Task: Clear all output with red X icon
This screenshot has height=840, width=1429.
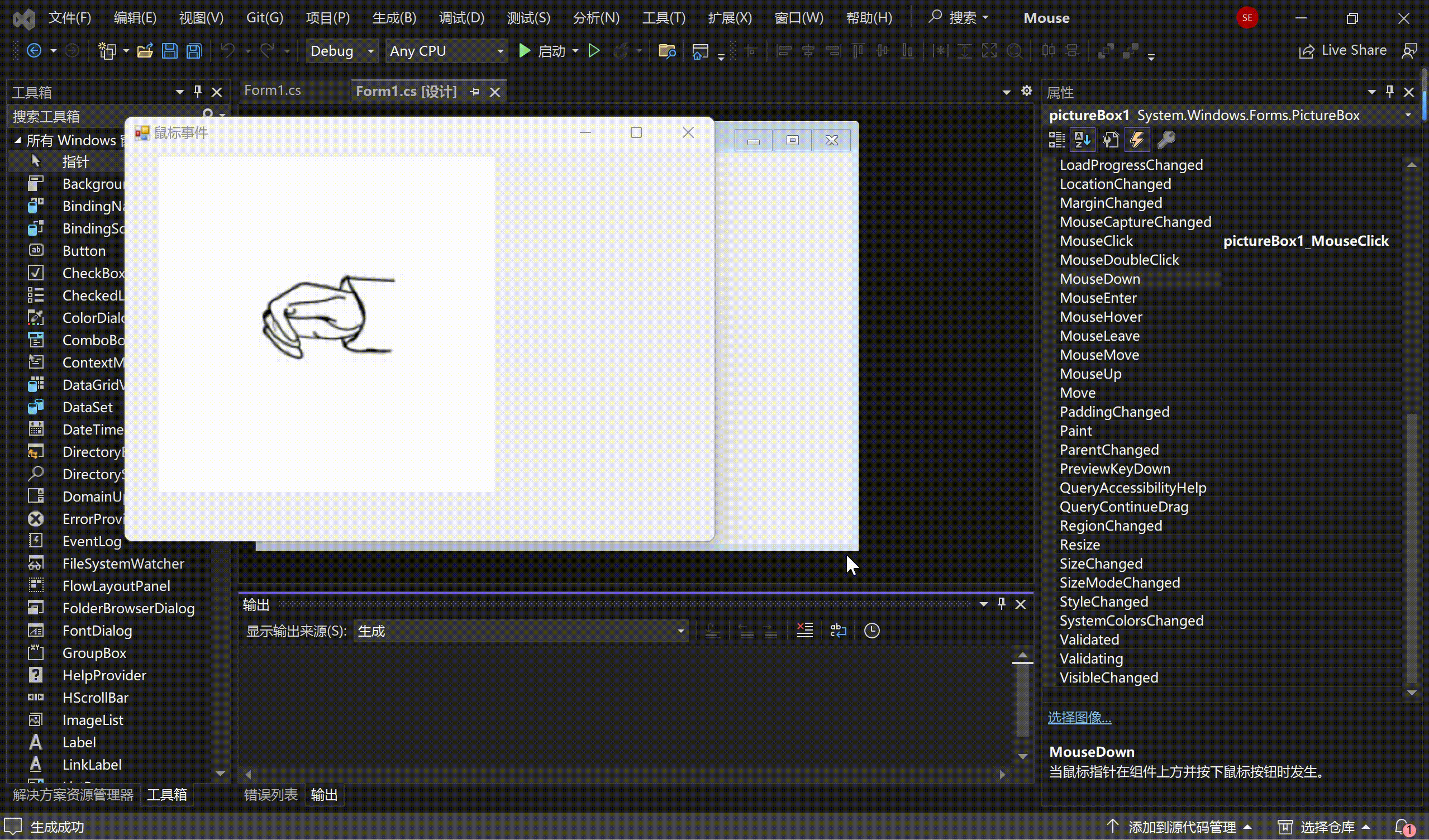Action: 804,631
